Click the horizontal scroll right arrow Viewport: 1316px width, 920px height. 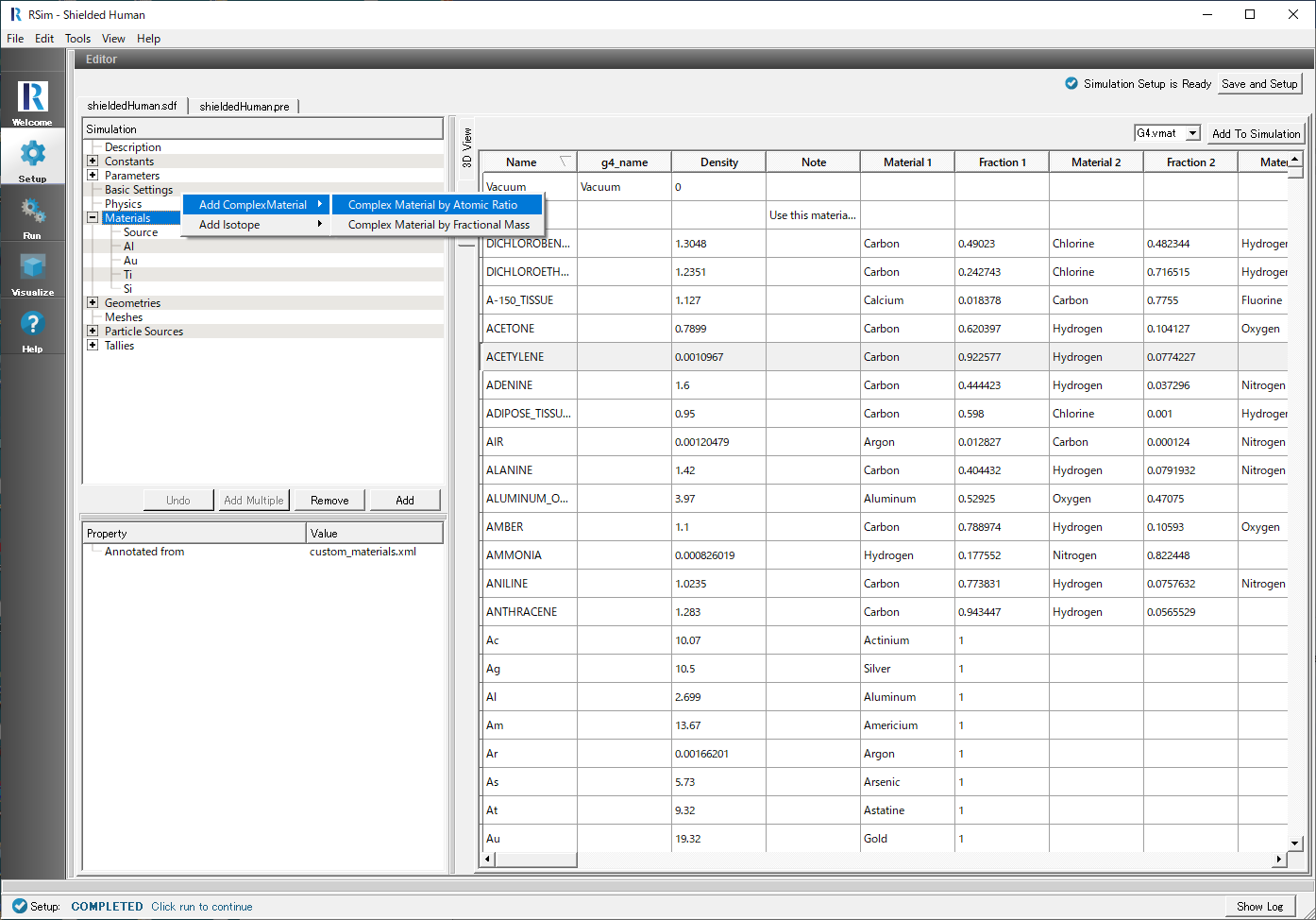(1279, 859)
